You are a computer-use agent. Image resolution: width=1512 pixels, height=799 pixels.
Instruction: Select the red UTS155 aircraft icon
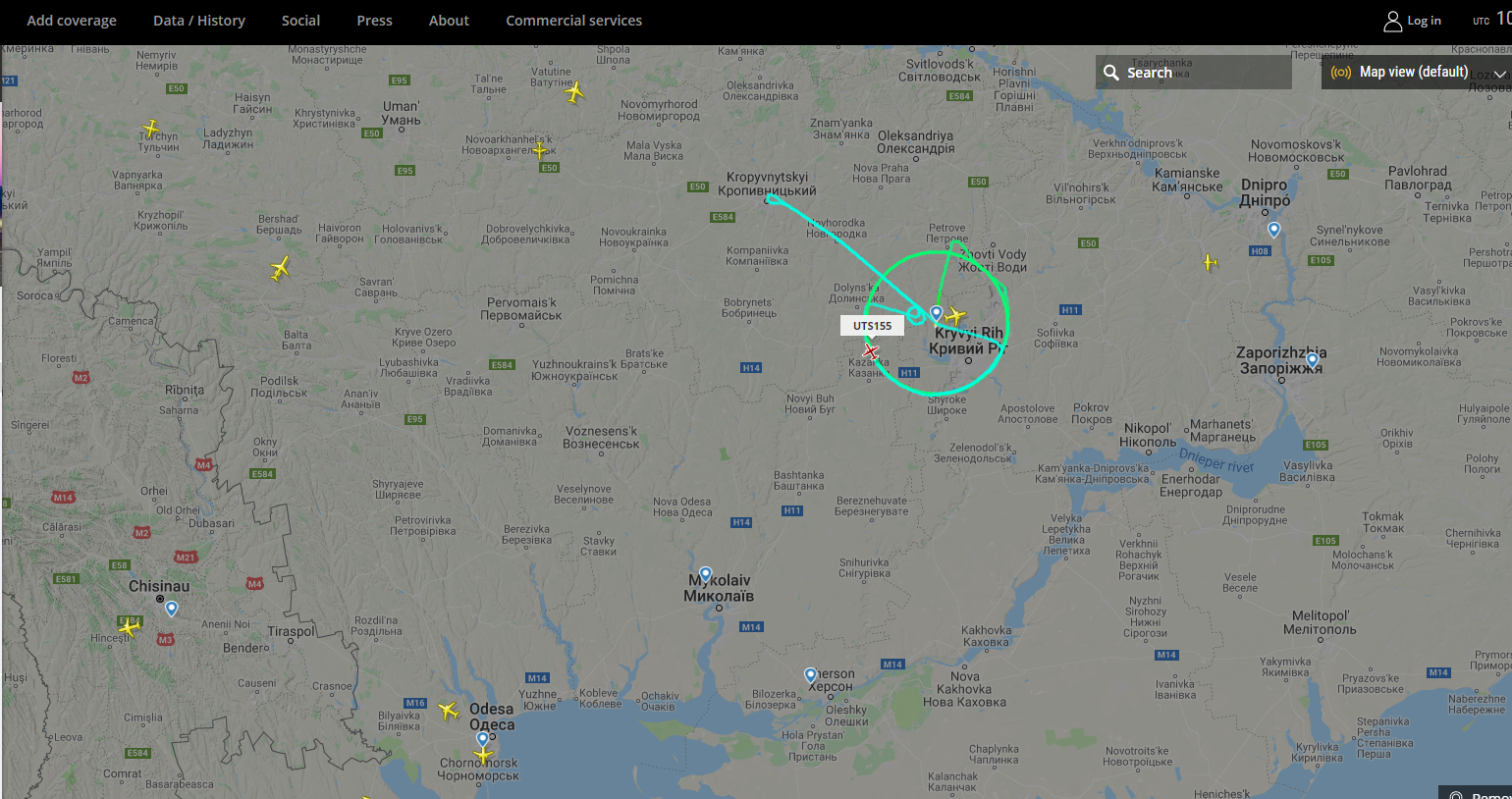[871, 351]
